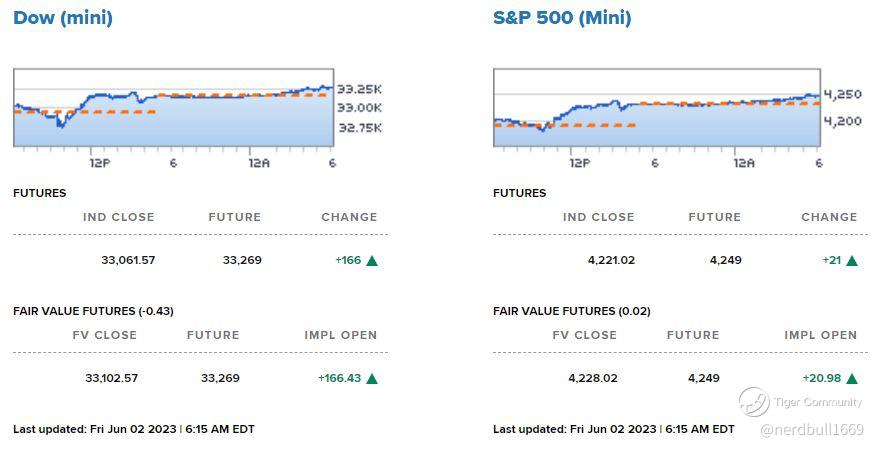Click S&P FAIR VALUE FUTURES (0.02) header
This screenshot has width=880, height=450.
coord(571,311)
